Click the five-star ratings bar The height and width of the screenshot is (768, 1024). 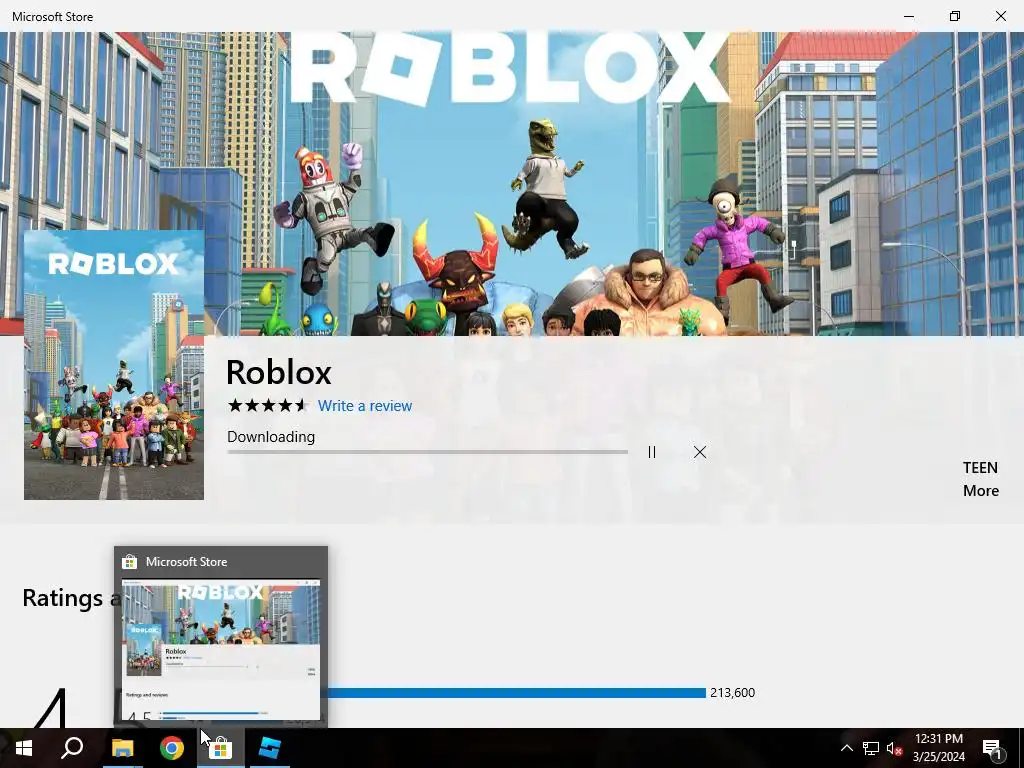pyautogui.click(x=517, y=693)
